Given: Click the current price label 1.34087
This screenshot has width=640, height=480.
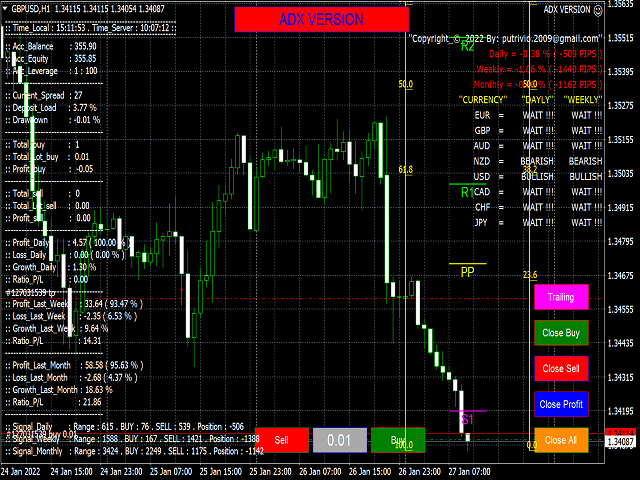Looking at the screenshot, I should pyautogui.click(x=621, y=442).
